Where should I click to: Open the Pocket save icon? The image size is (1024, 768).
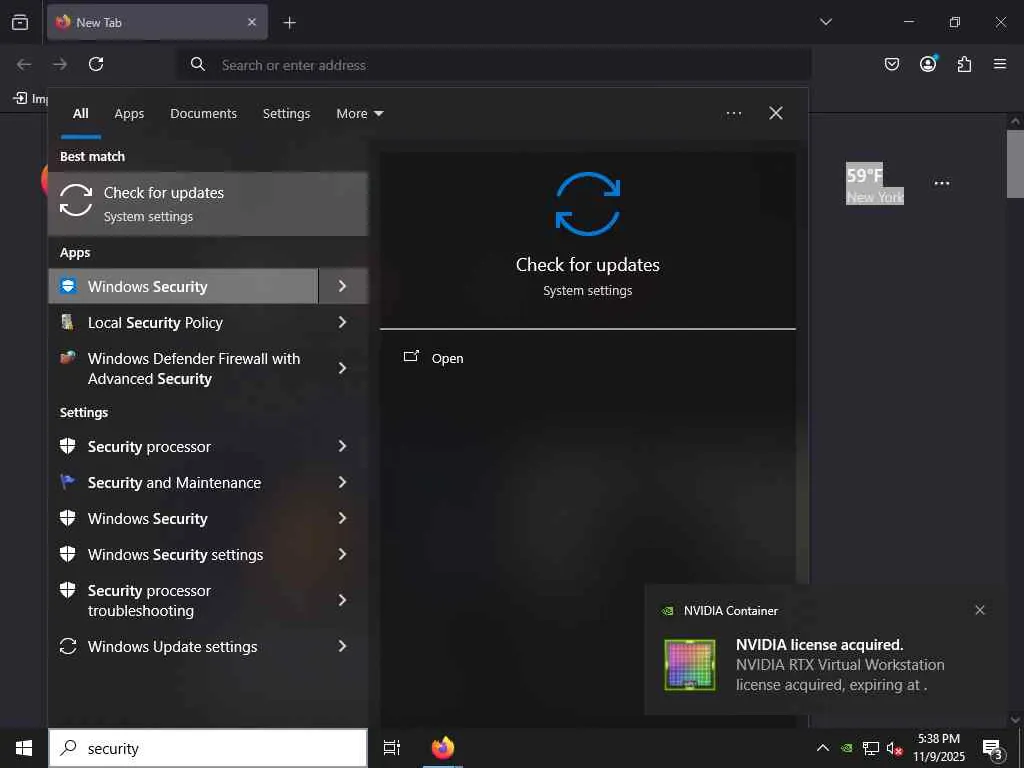coord(892,64)
